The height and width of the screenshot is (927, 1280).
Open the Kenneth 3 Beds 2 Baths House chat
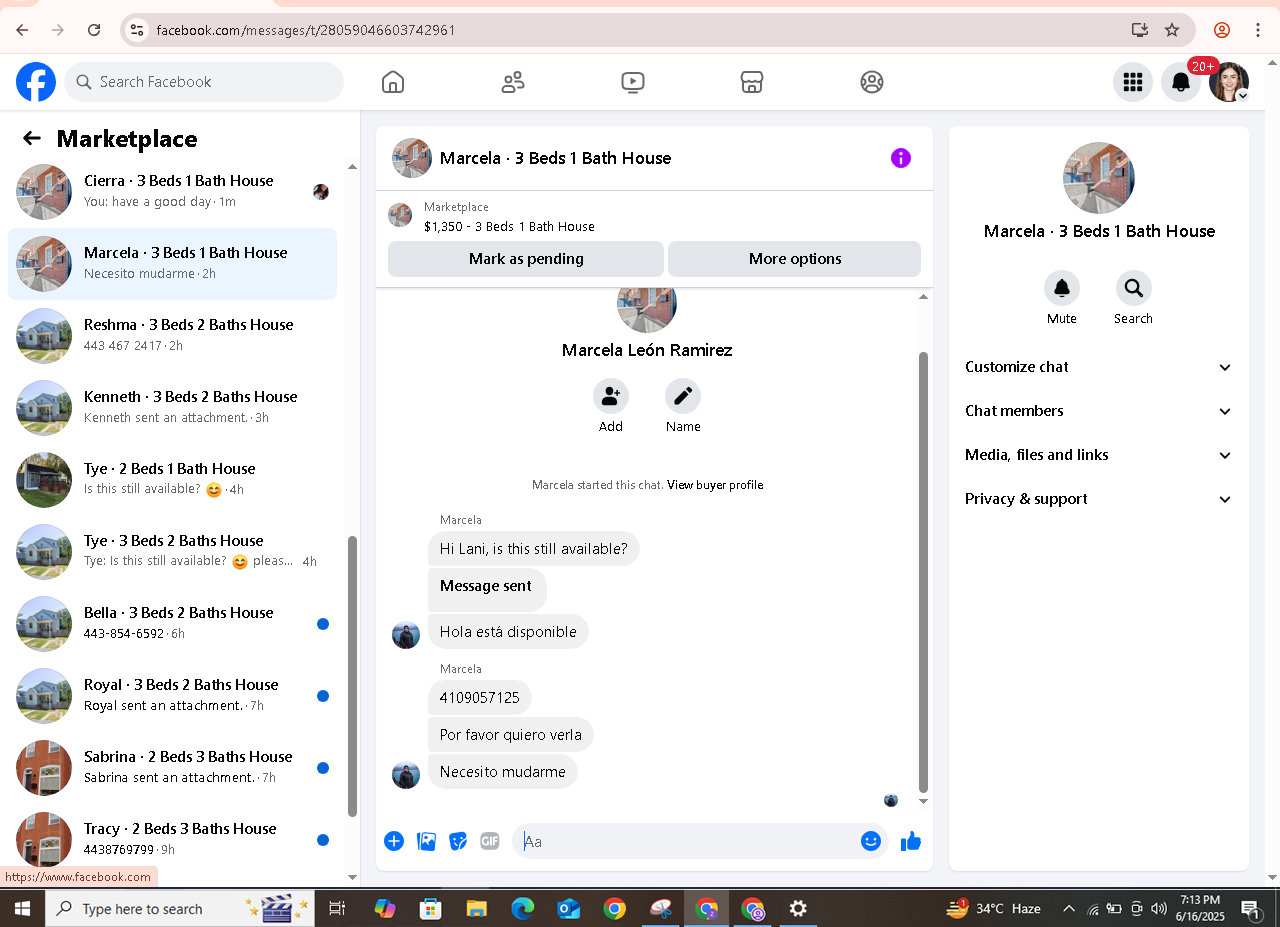click(172, 408)
